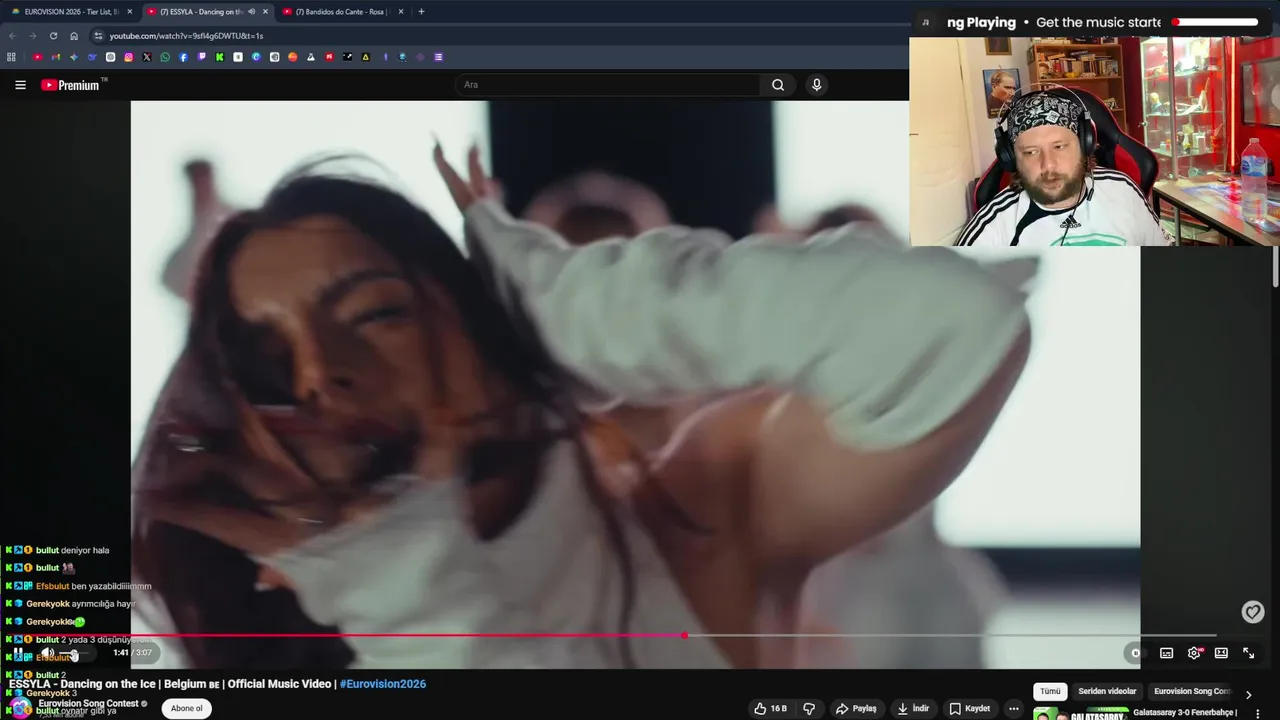This screenshot has width=1280, height=720.
Task: Open the Twitch bookmark icon
Action: [201, 57]
